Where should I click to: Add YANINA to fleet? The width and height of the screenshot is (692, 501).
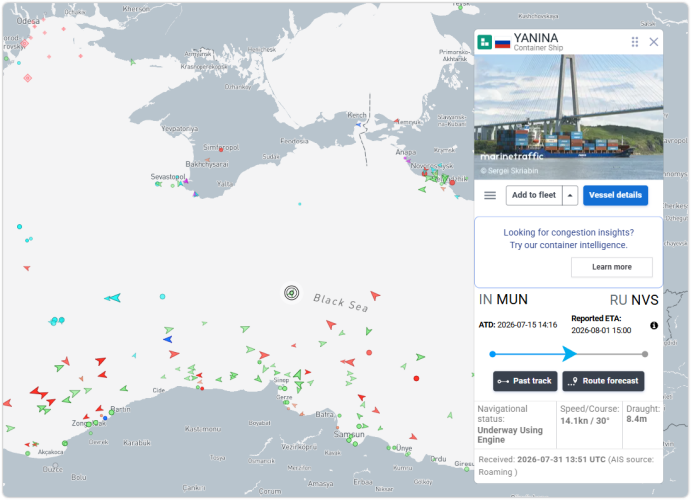[x=534, y=196]
